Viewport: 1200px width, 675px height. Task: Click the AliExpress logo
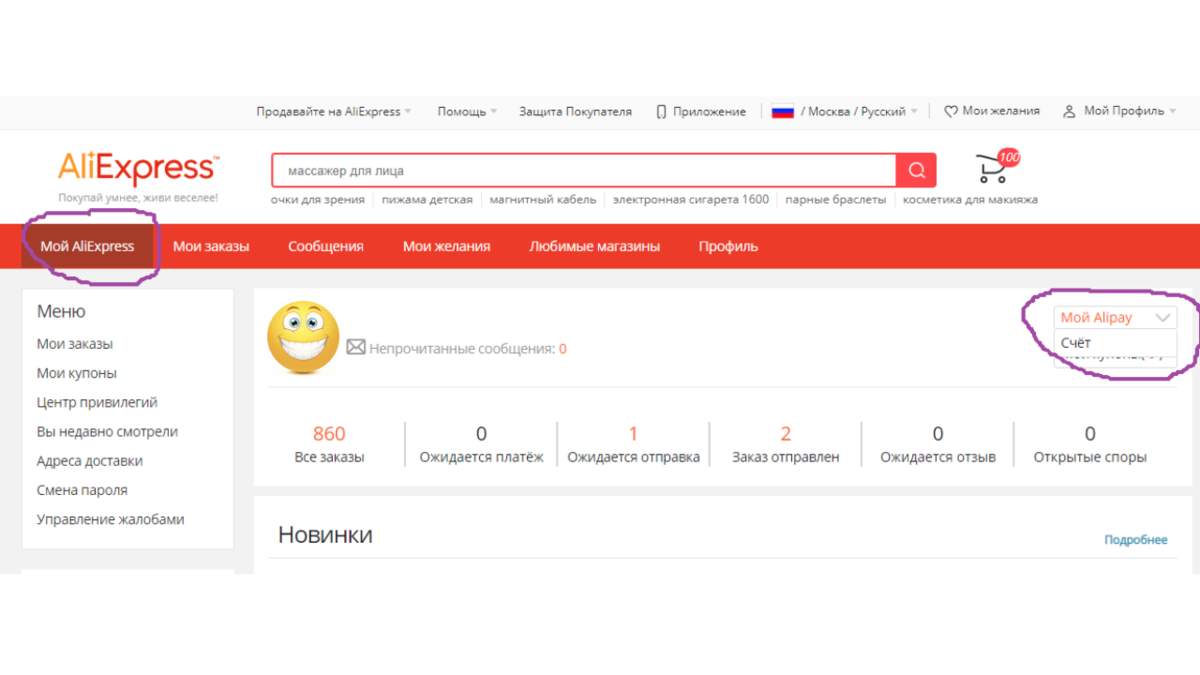click(x=138, y=167)
